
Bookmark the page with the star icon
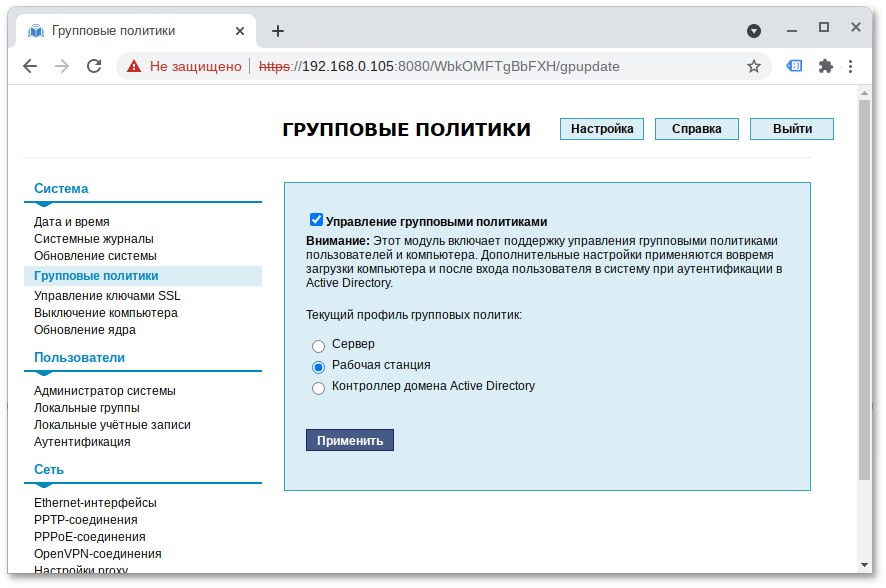pos(753,66)
